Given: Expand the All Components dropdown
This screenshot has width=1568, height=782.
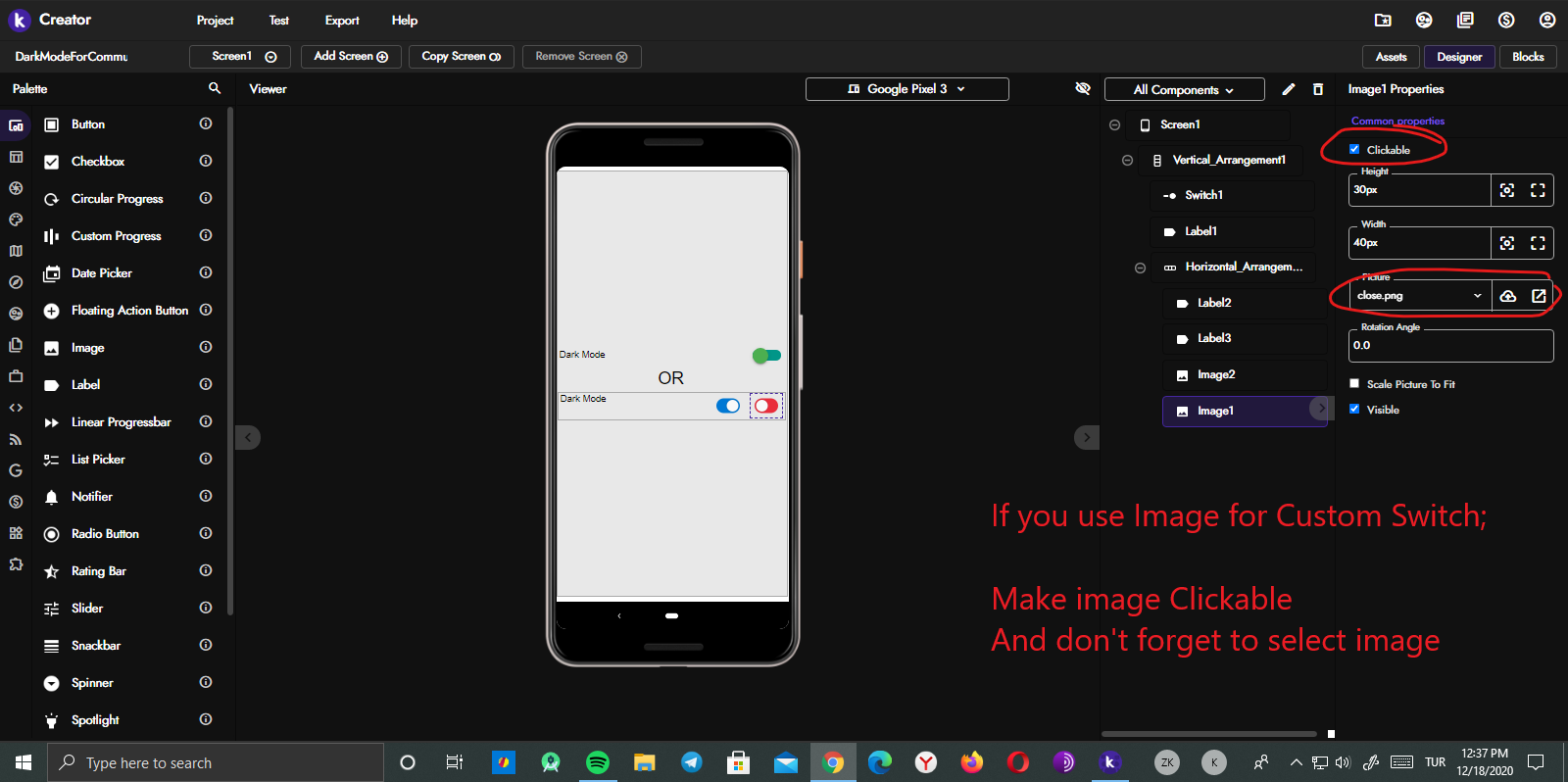Looking at the screenshot, I should point(1184,90).
